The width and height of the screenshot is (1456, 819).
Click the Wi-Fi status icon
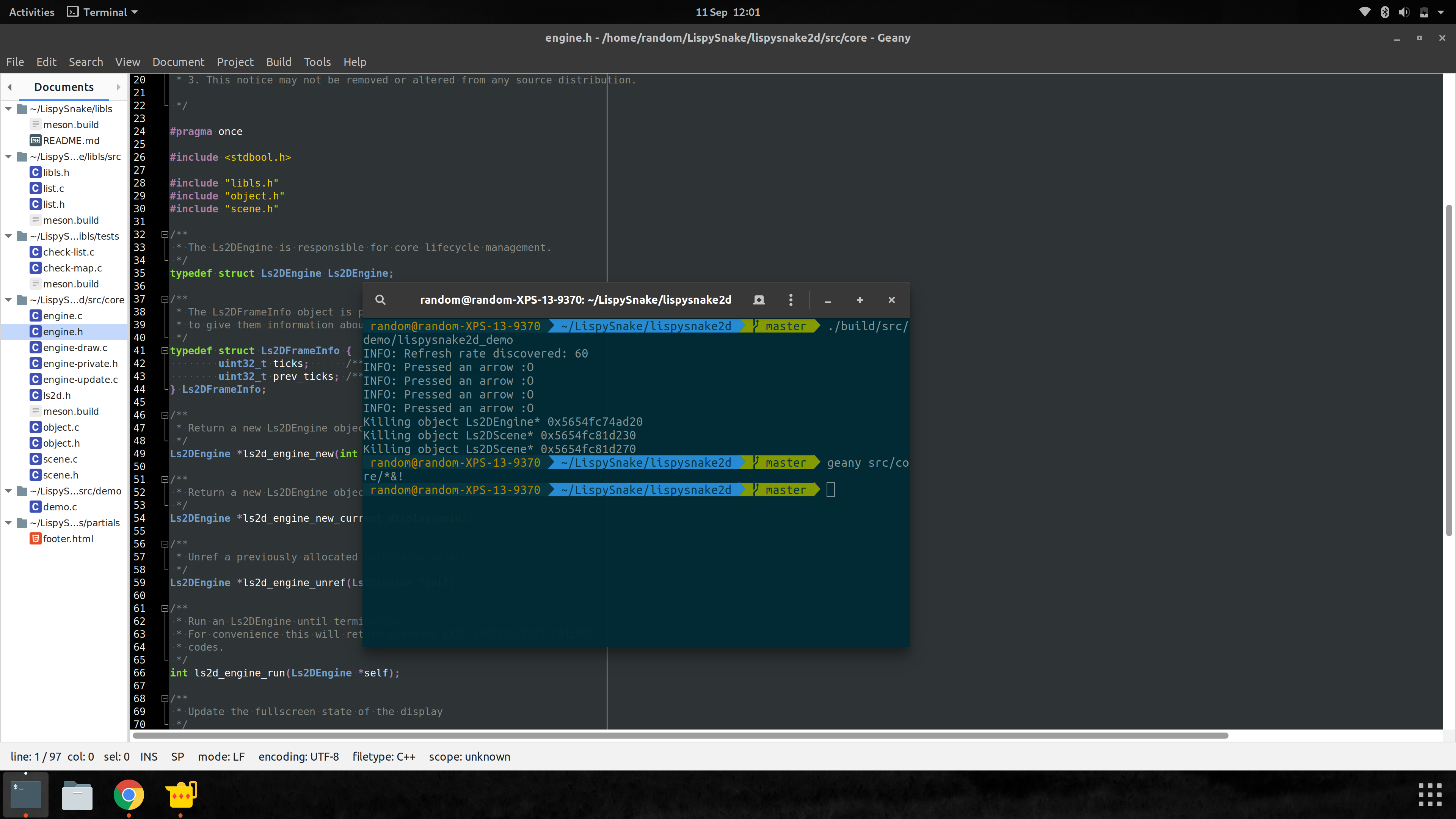[x=1365, y=12]
